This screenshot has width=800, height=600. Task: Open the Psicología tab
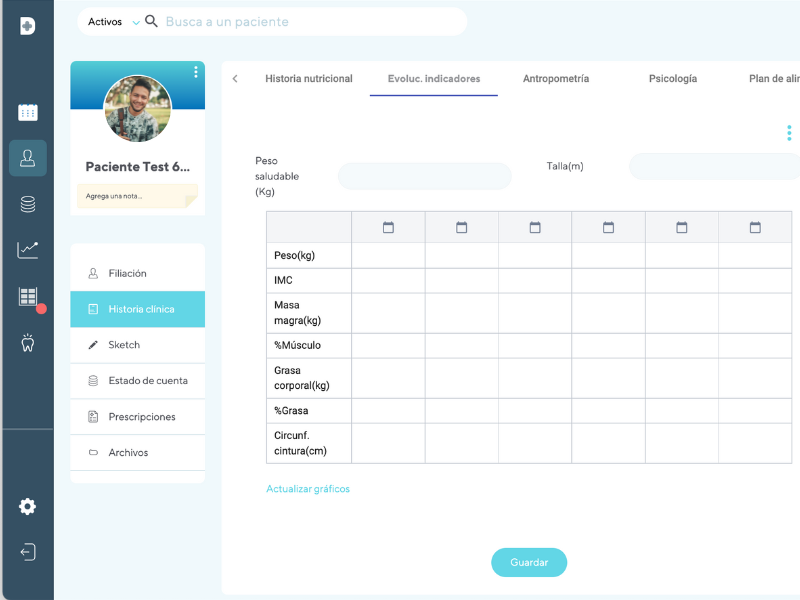[672, 77]
